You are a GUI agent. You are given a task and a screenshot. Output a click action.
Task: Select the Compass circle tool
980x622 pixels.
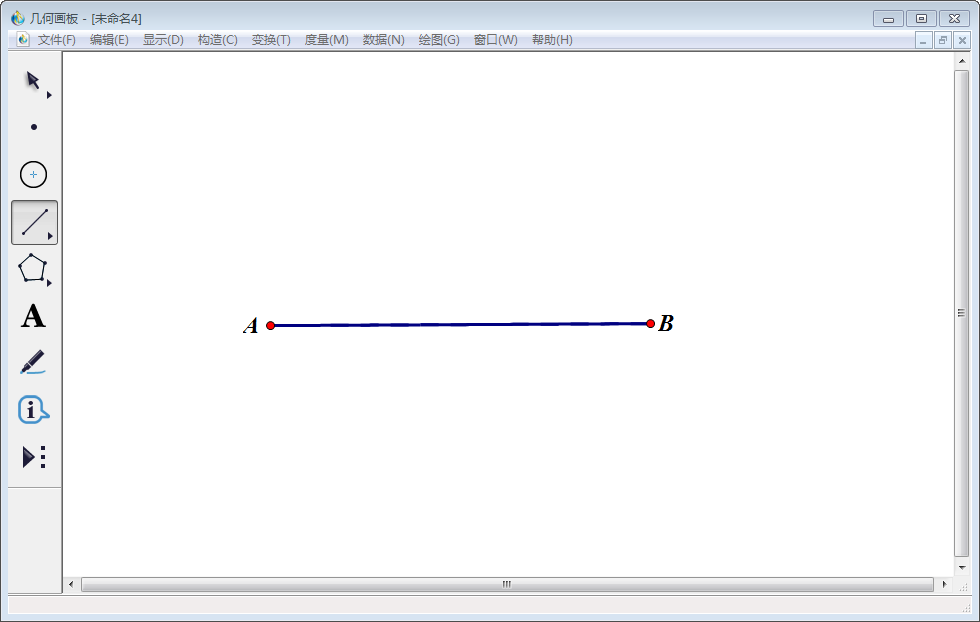pos(33,174)
